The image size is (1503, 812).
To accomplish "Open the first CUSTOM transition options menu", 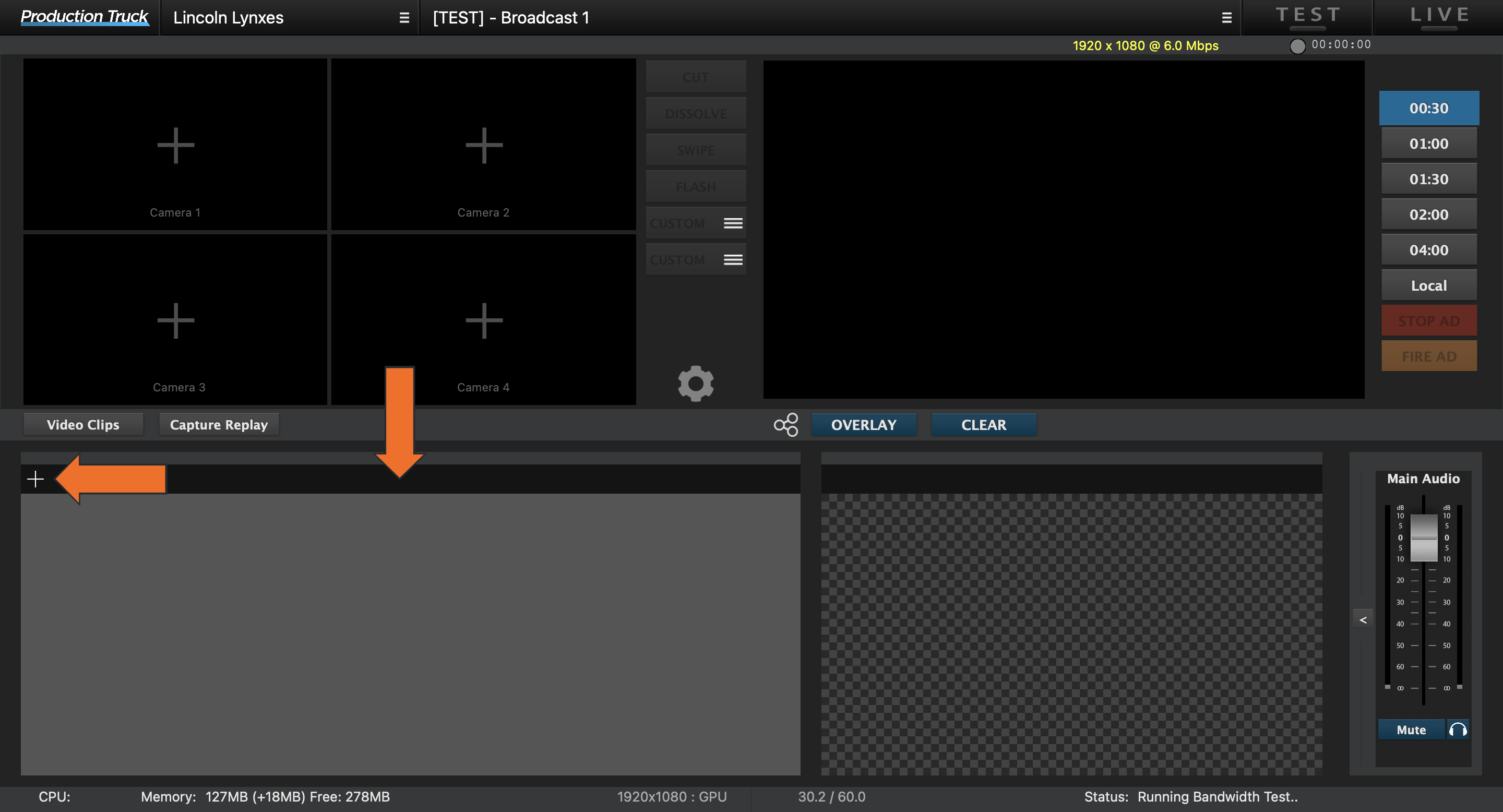I will click(x=733, y=222).
